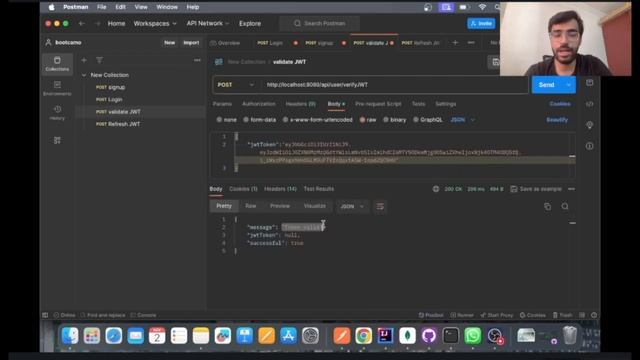Image resolution: width=640 pixels, height=360 pixels.
Task: Copy the response using the copy icon
Action: click(x=547, y=207)
